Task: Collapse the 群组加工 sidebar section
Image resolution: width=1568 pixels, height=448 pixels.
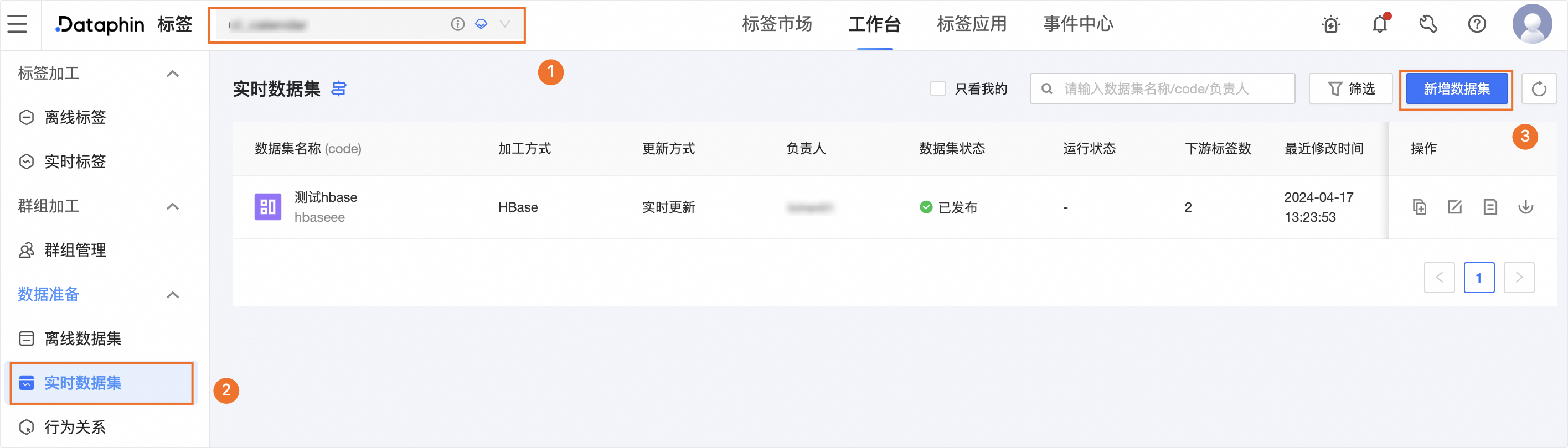Action: [x=173, y=207]
